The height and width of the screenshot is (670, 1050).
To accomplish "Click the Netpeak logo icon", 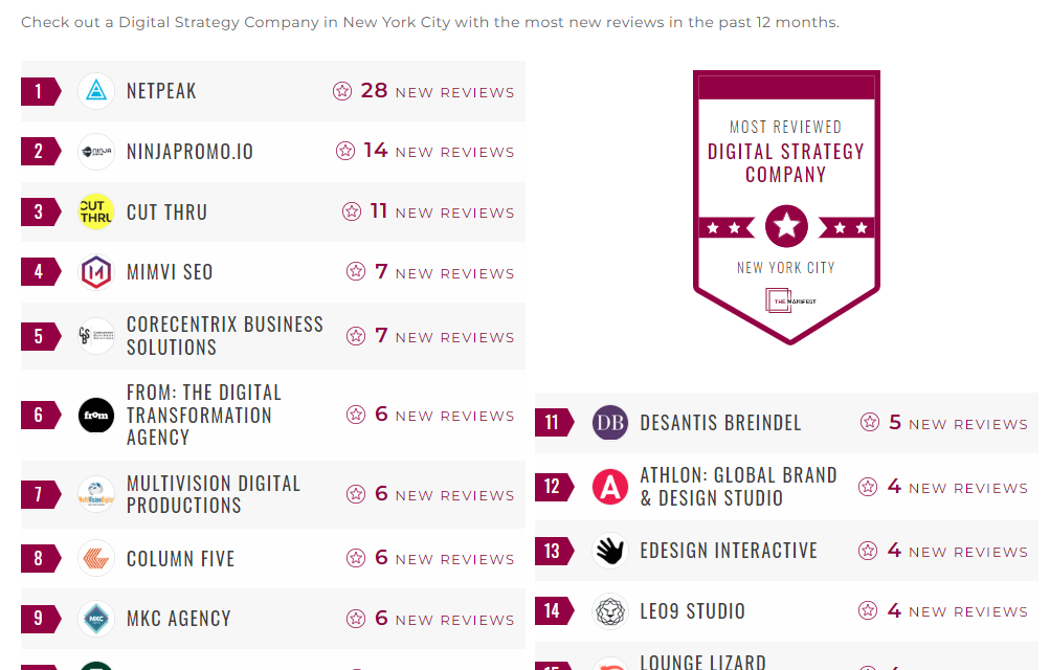I will (x=97, y=91).
